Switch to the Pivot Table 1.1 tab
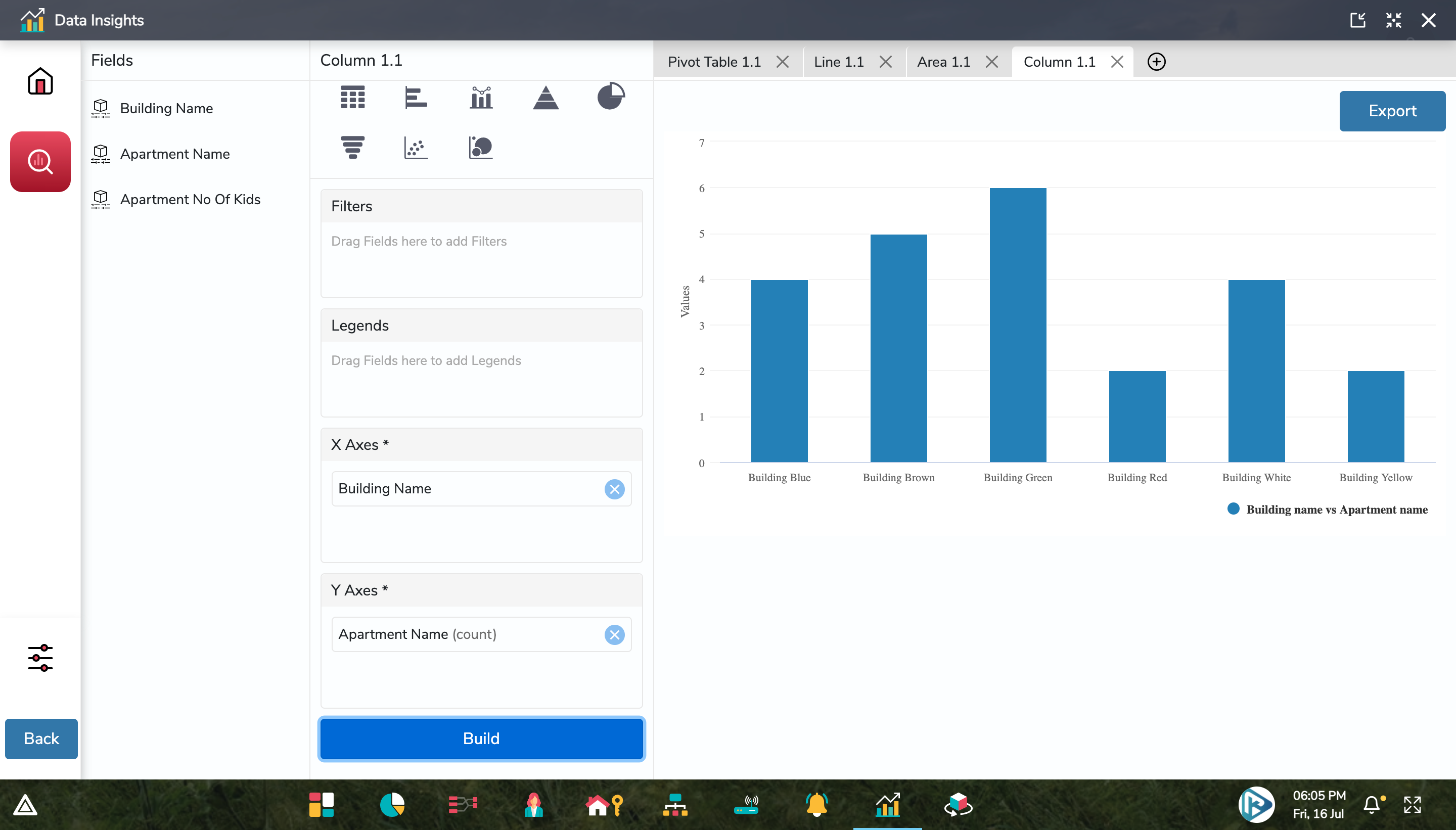Screen dimensions: 1456x830 714,62
